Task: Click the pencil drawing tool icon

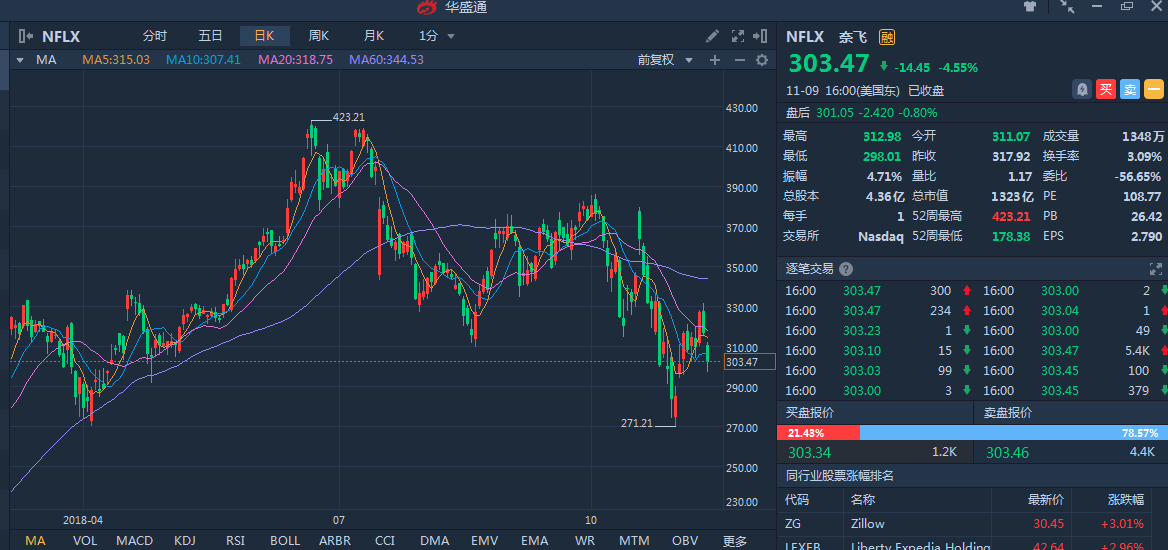Action: [x=712, y=36]
